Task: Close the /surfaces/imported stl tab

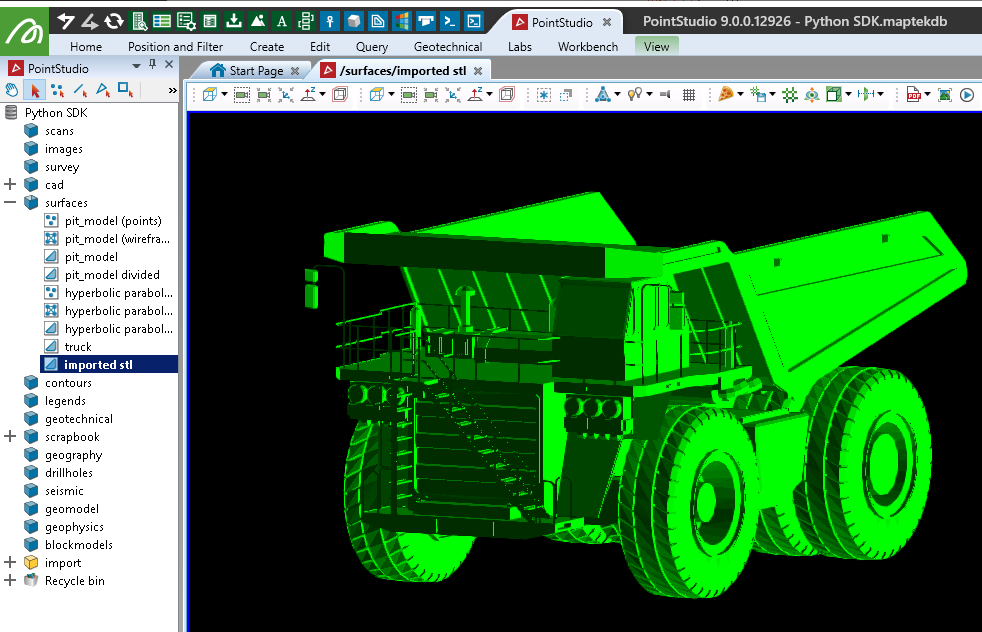Action: coord(478,71)
